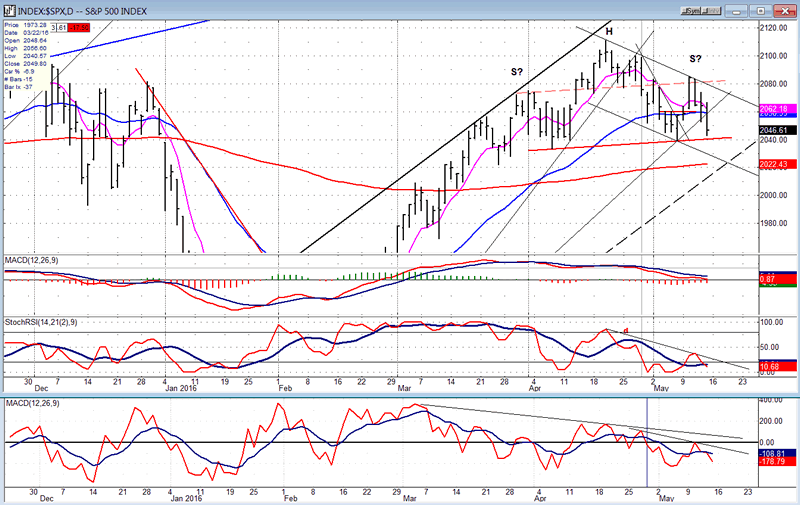Screen dimensions: 800x505
Task: Close the S&P 500 INDEX chart
Action: point(786,9)
